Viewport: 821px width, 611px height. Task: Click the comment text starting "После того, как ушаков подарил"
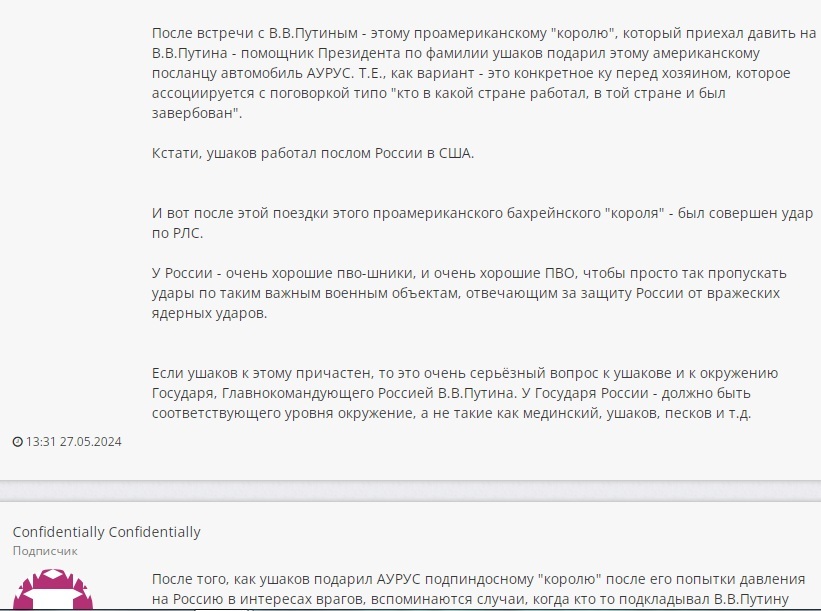(479, 590)
